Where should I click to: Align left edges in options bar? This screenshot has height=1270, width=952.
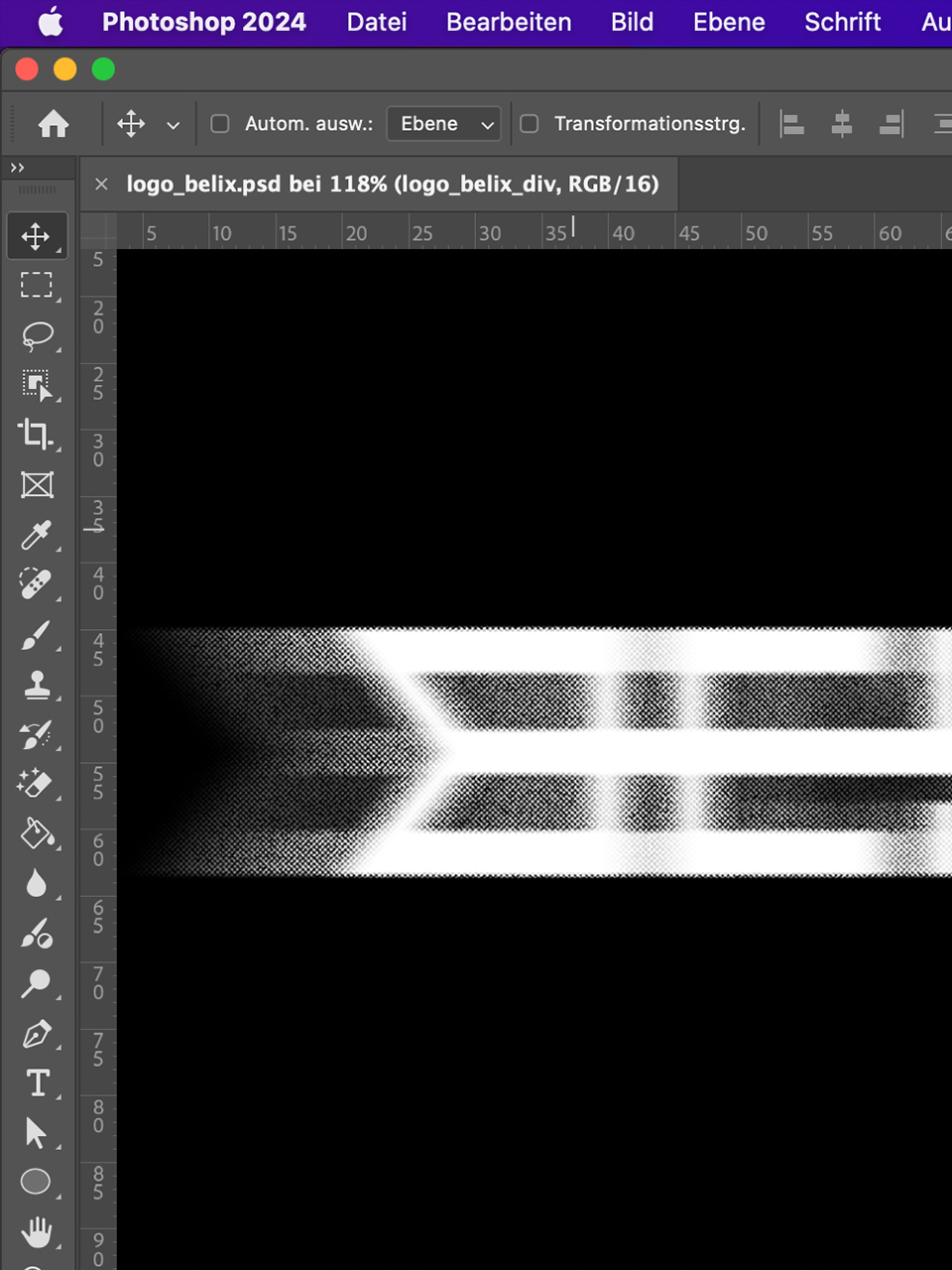pyautogui.click(x=791, y=124)
